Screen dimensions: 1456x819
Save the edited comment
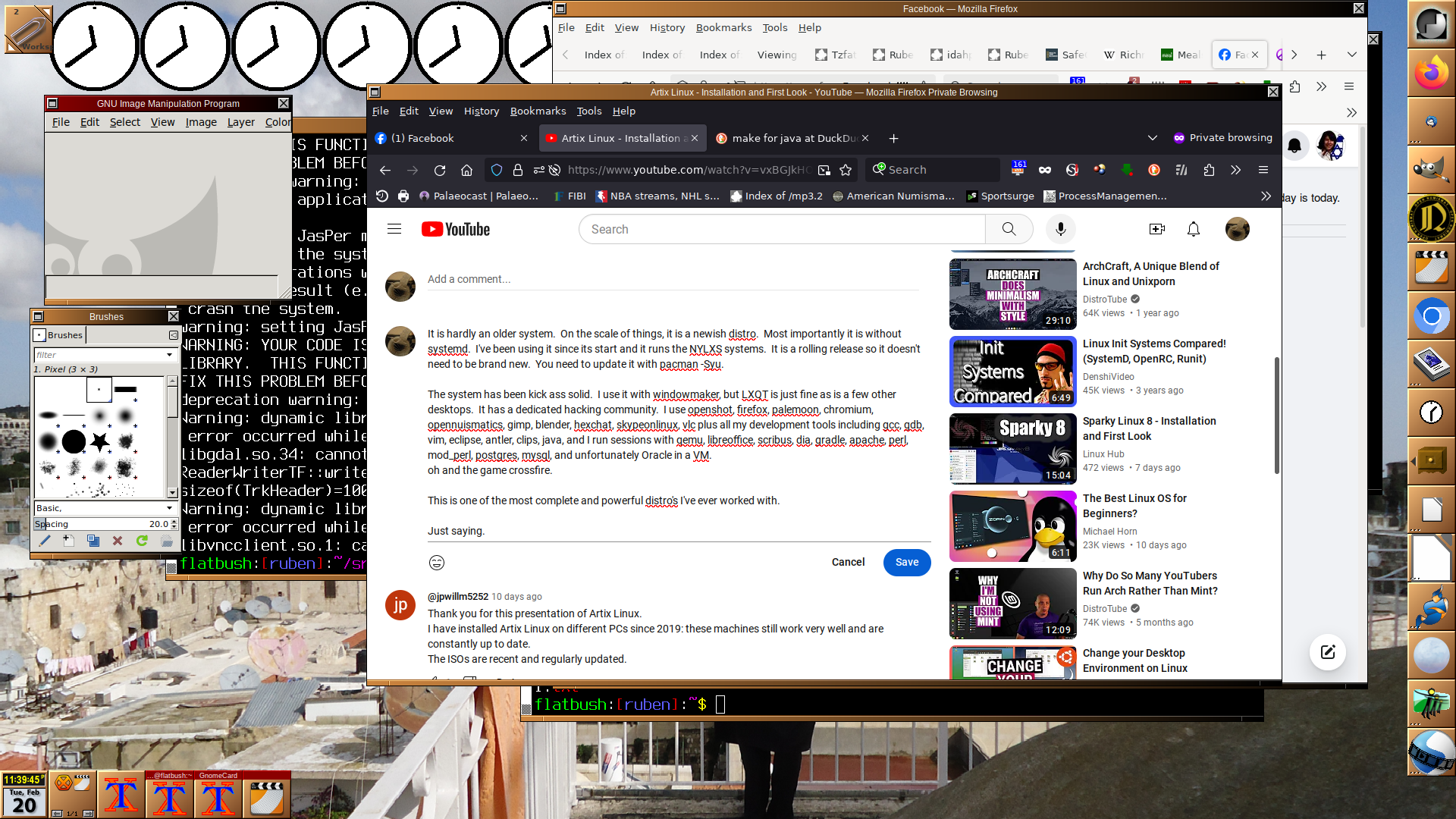click(x=907, y=562)
